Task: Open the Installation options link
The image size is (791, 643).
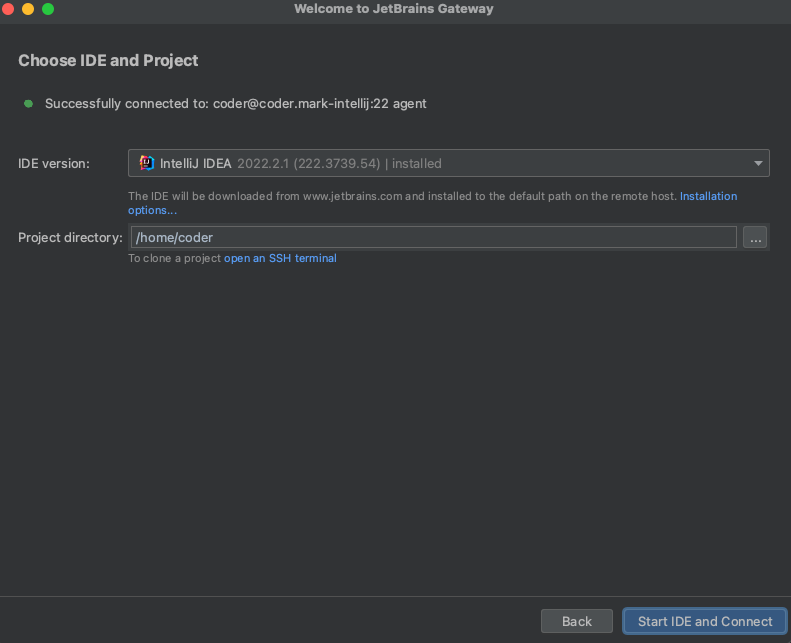Action: 708,196
